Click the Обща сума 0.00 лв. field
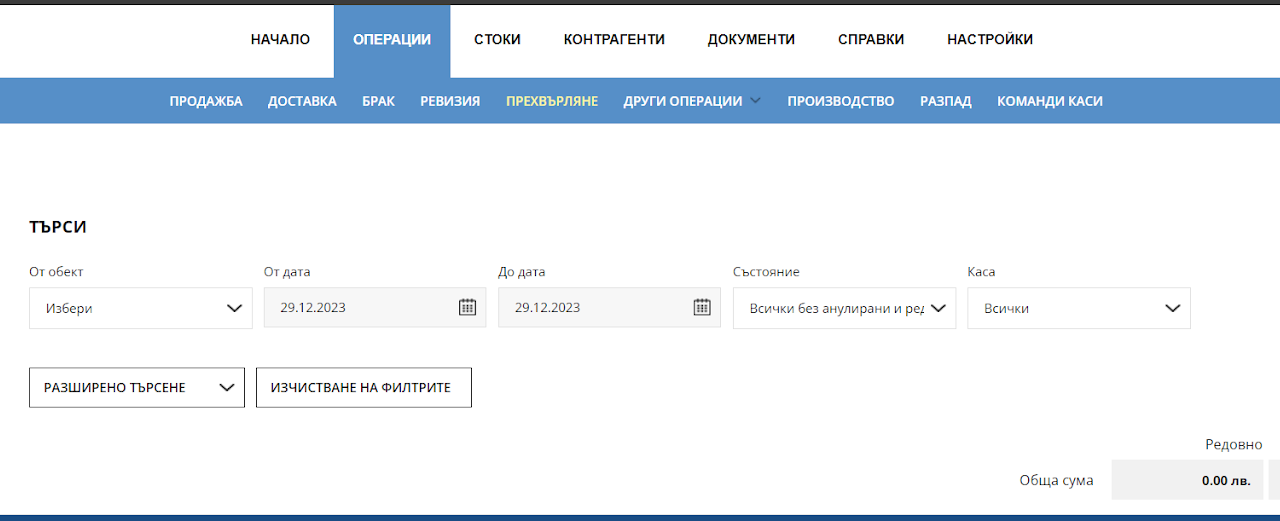1280x521 pixels. click(x=1187, y=480)
